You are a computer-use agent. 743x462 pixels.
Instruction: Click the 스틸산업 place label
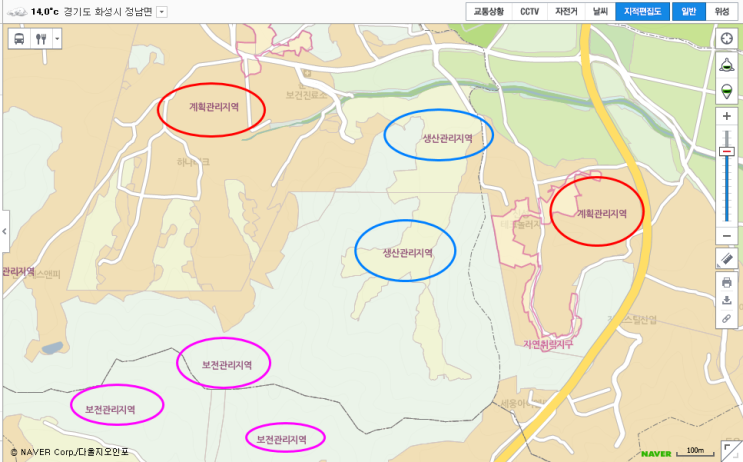click(x=633, y=320)
